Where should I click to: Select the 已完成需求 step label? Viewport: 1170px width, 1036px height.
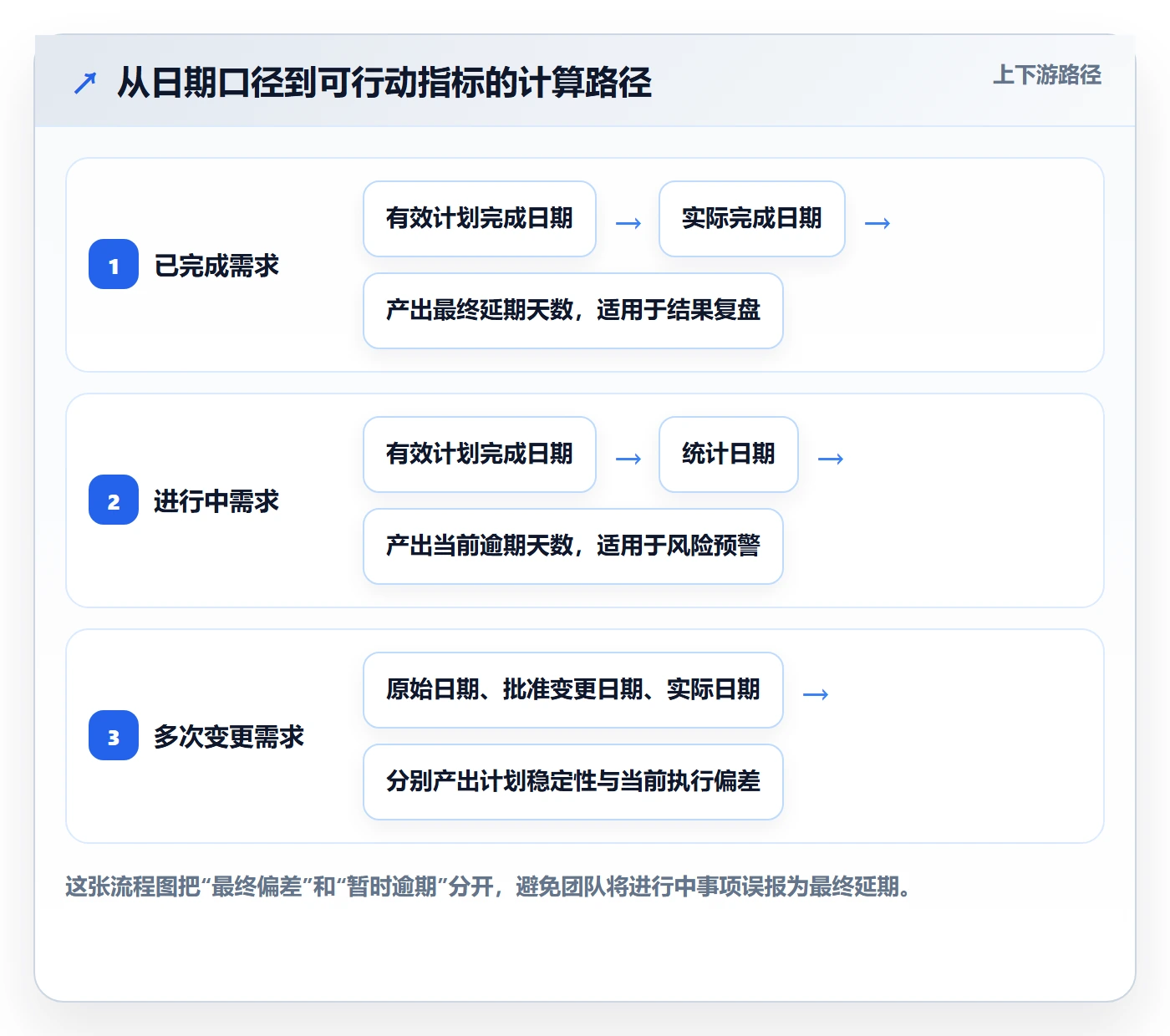216,266
